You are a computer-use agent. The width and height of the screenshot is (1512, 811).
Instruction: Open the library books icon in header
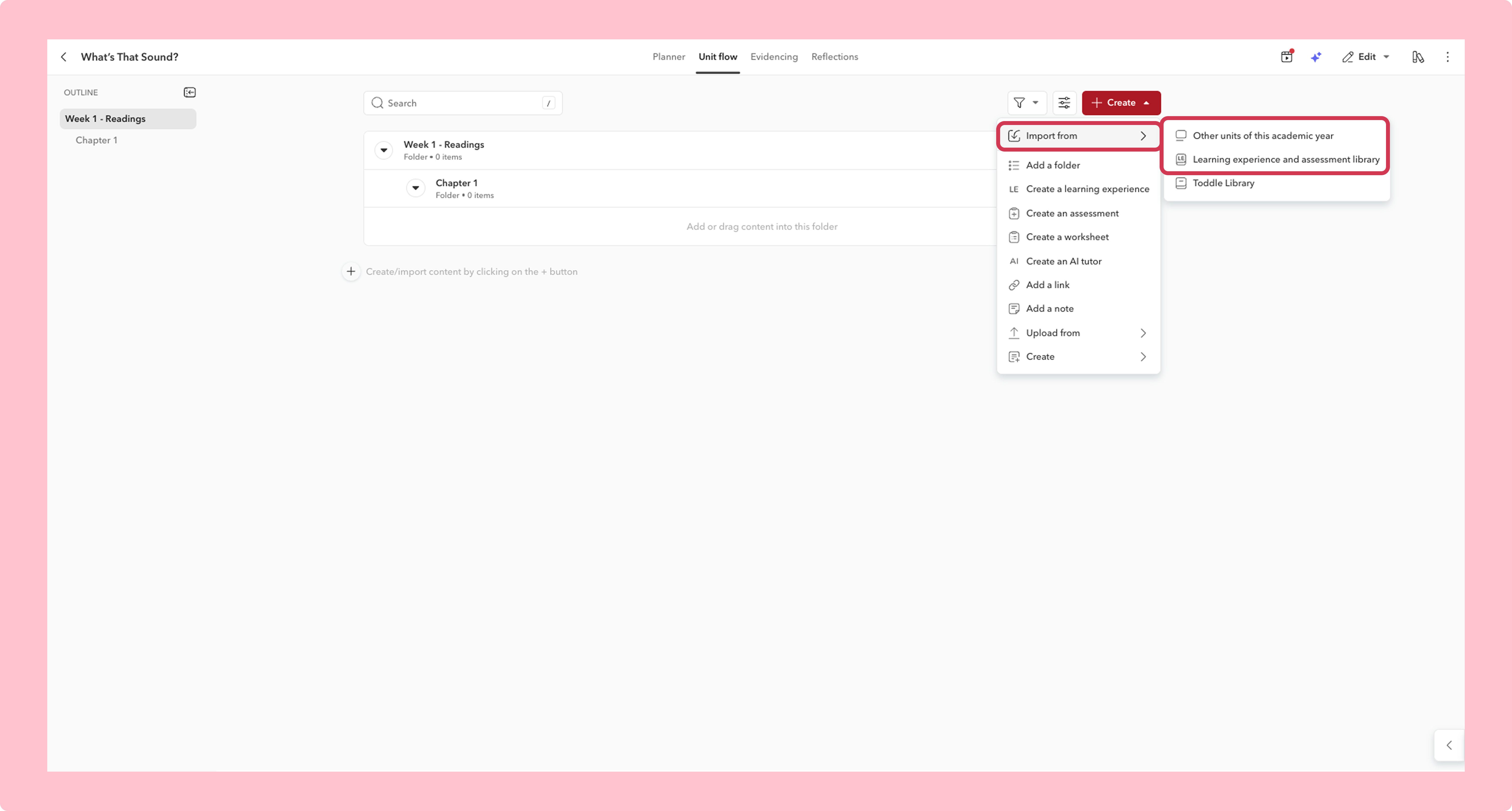1418,57
